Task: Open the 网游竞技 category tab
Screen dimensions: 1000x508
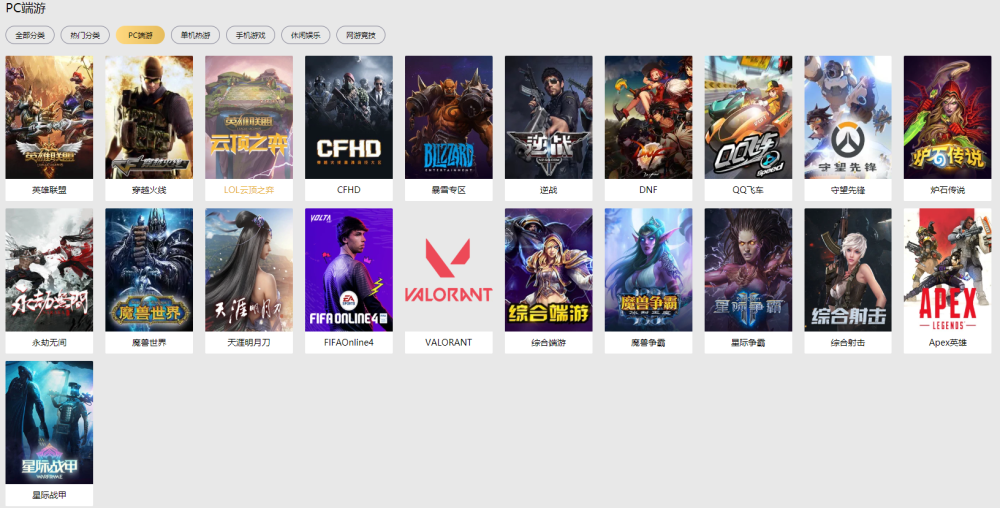Action: pos(361,35)
